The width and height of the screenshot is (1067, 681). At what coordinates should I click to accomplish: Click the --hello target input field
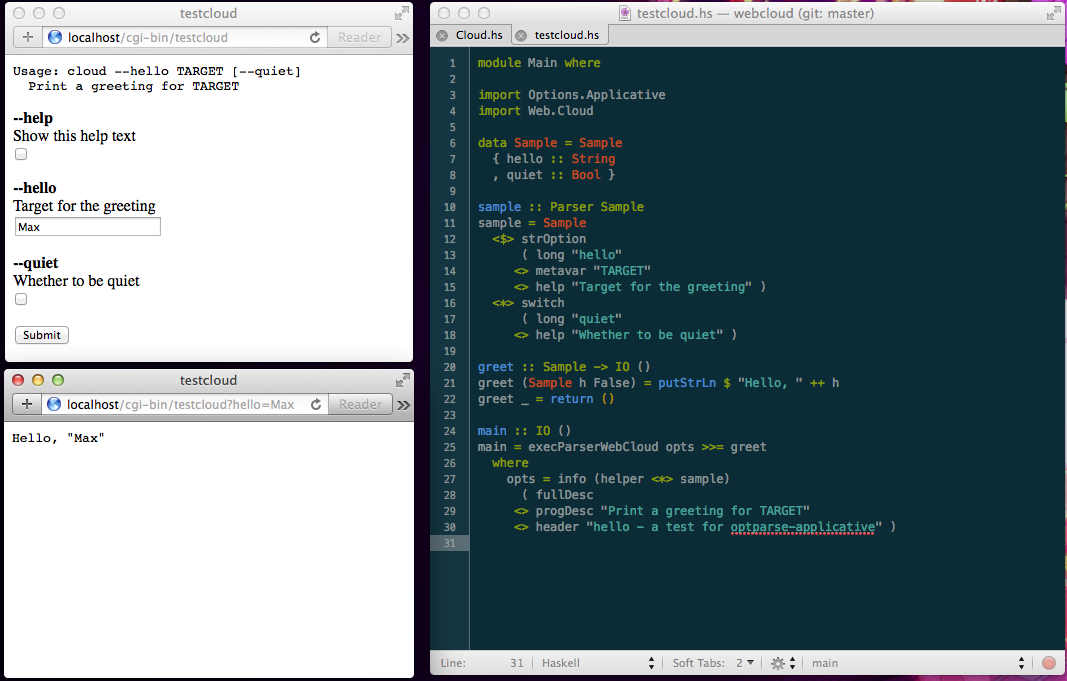(x=88, y=227)
